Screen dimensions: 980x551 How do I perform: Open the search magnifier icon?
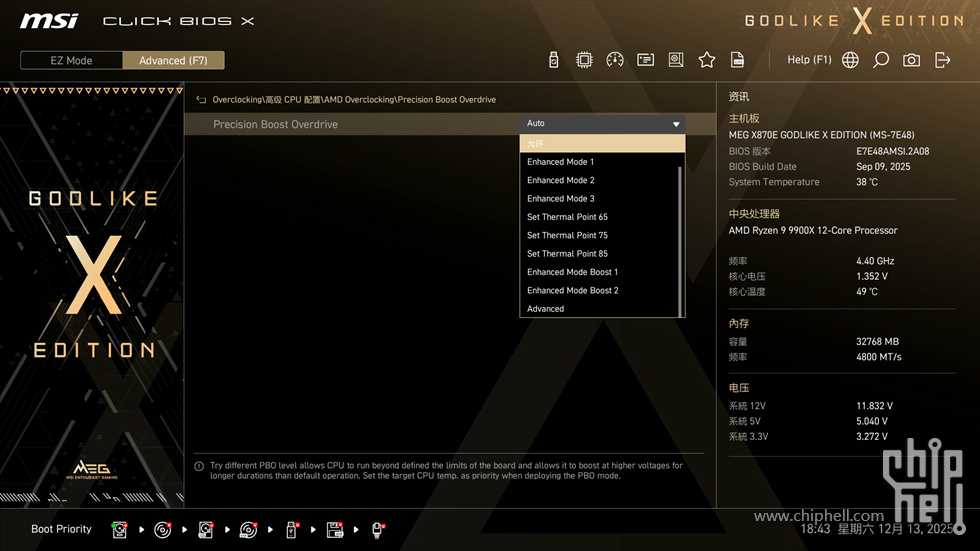click(x=881, y=60)
